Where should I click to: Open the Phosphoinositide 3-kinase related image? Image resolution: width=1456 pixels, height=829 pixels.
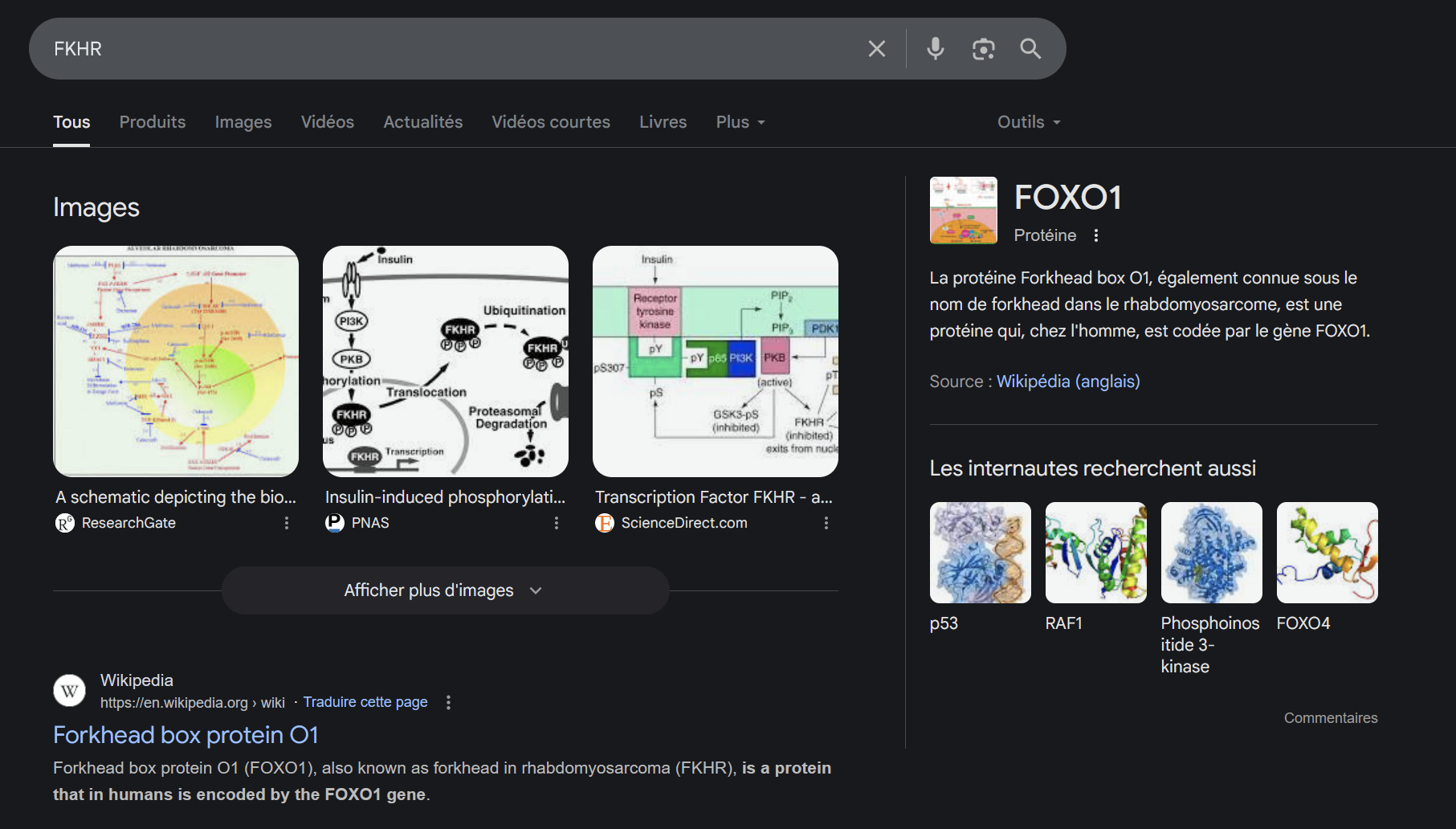click(x=1212, y=553)
